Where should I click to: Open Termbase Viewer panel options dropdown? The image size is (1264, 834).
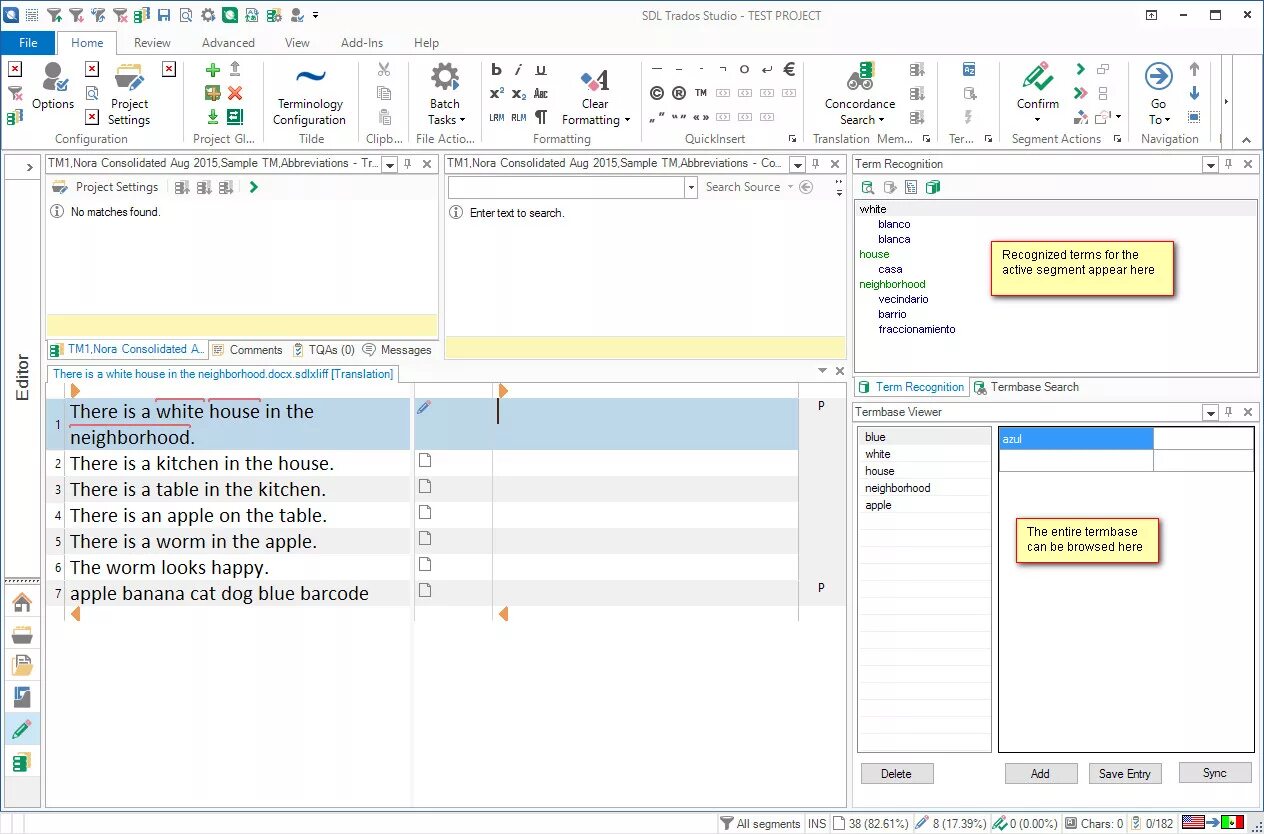coord(1210,412)
